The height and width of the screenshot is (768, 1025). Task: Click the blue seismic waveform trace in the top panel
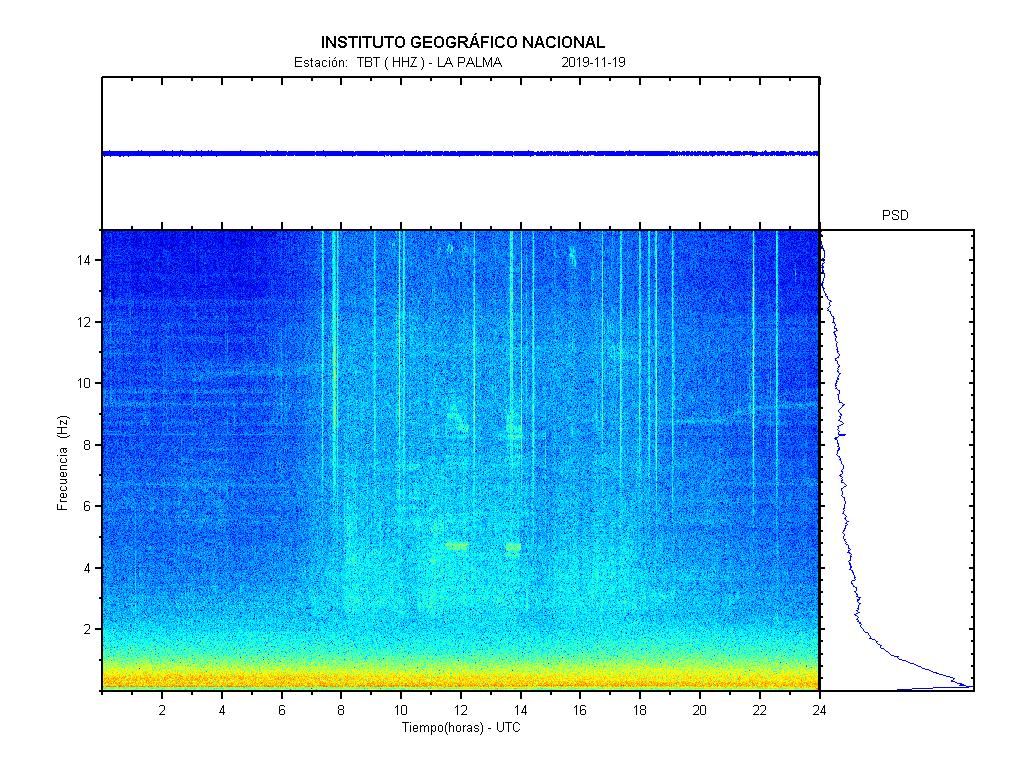460,153
